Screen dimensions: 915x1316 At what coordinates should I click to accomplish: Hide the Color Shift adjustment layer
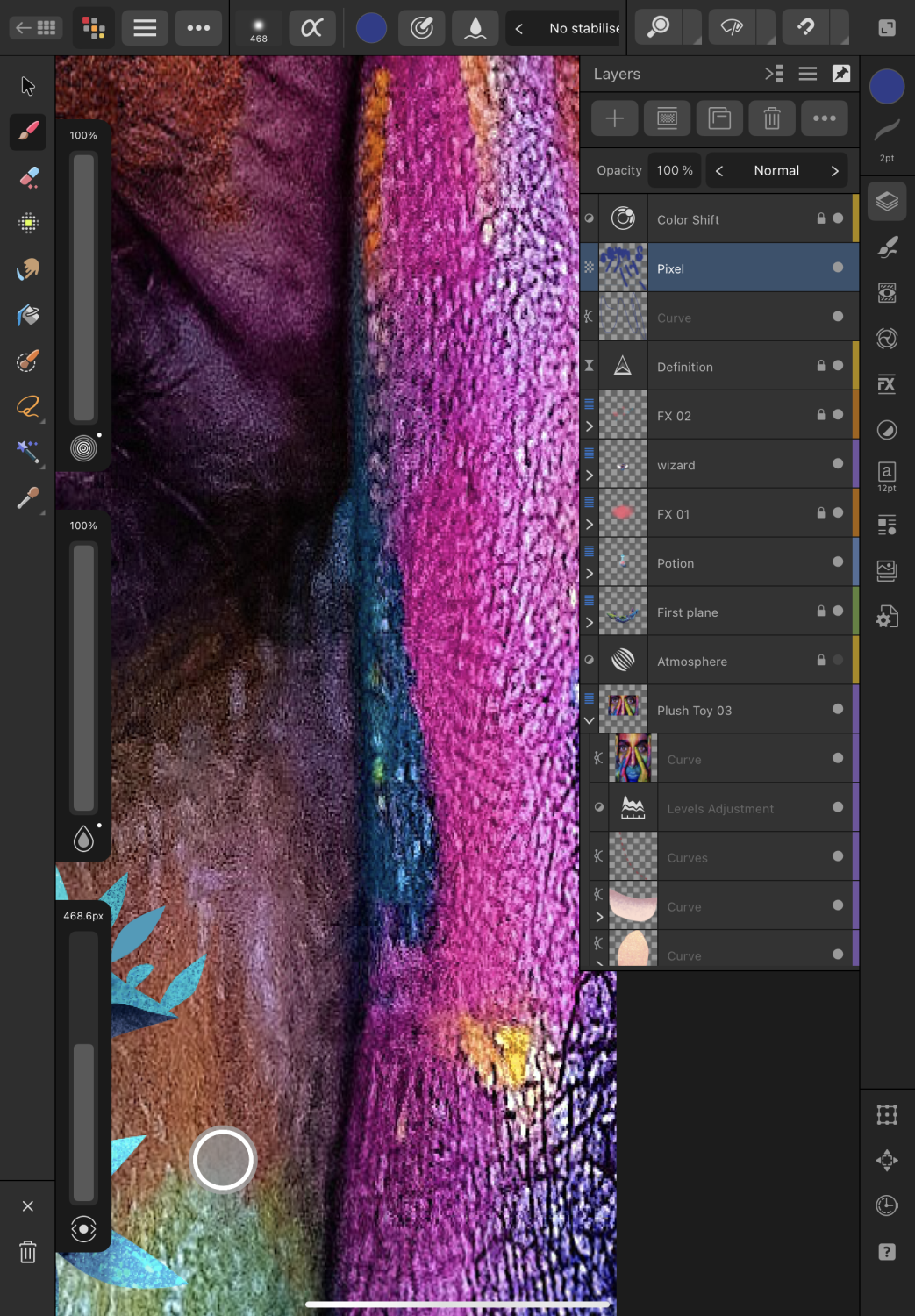click(838, 218)
